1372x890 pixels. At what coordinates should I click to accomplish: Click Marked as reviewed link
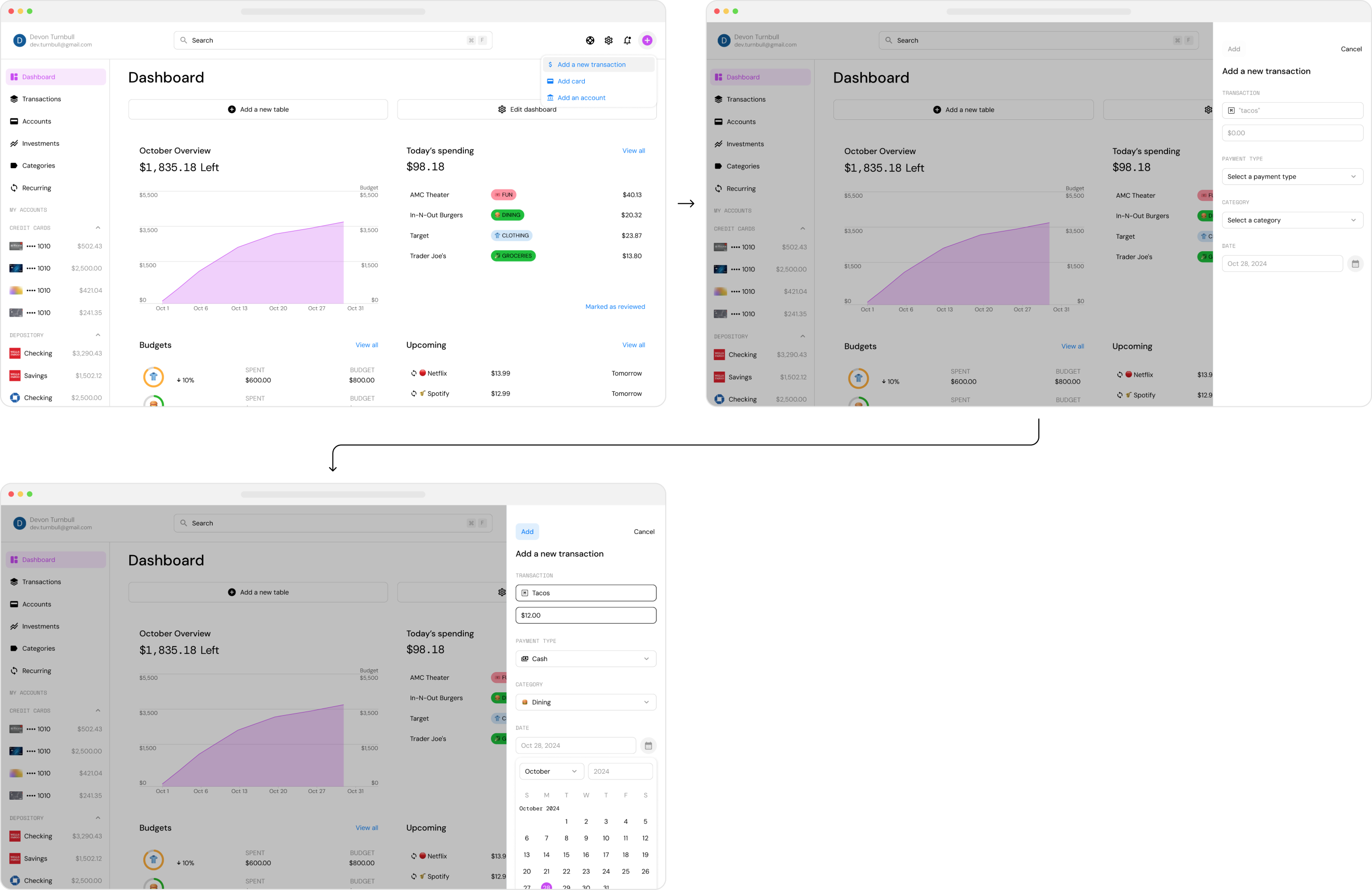point(615,307)
